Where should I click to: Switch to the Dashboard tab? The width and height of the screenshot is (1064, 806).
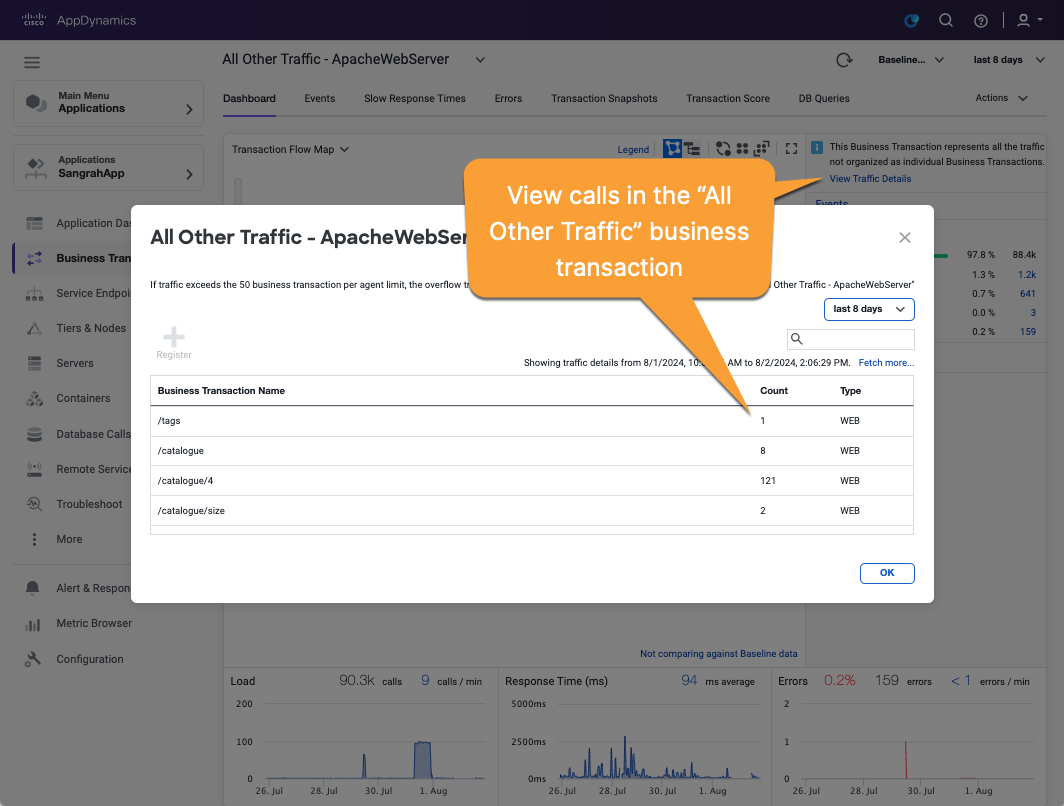[249, 98]
